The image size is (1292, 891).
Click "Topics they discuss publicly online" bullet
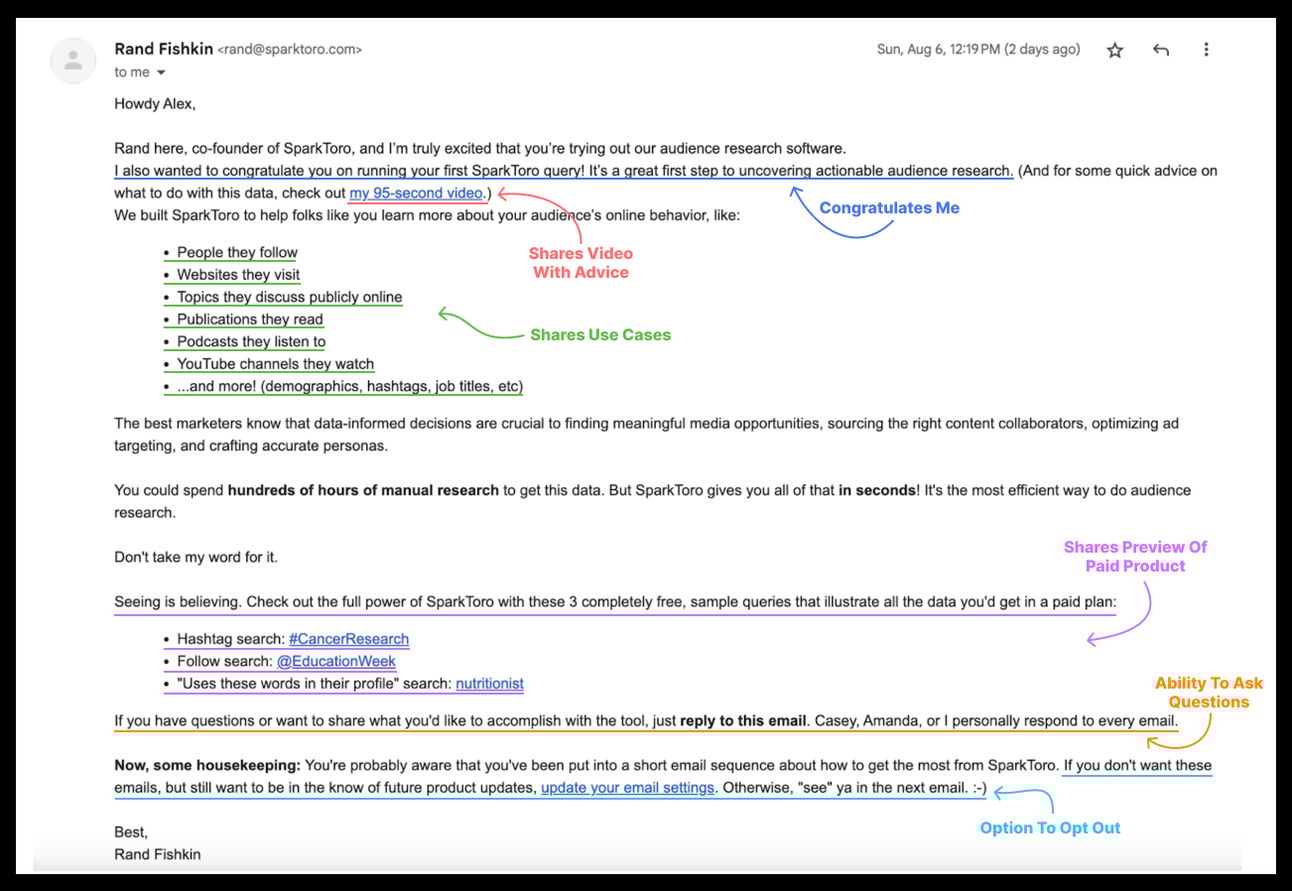[289, 297]
